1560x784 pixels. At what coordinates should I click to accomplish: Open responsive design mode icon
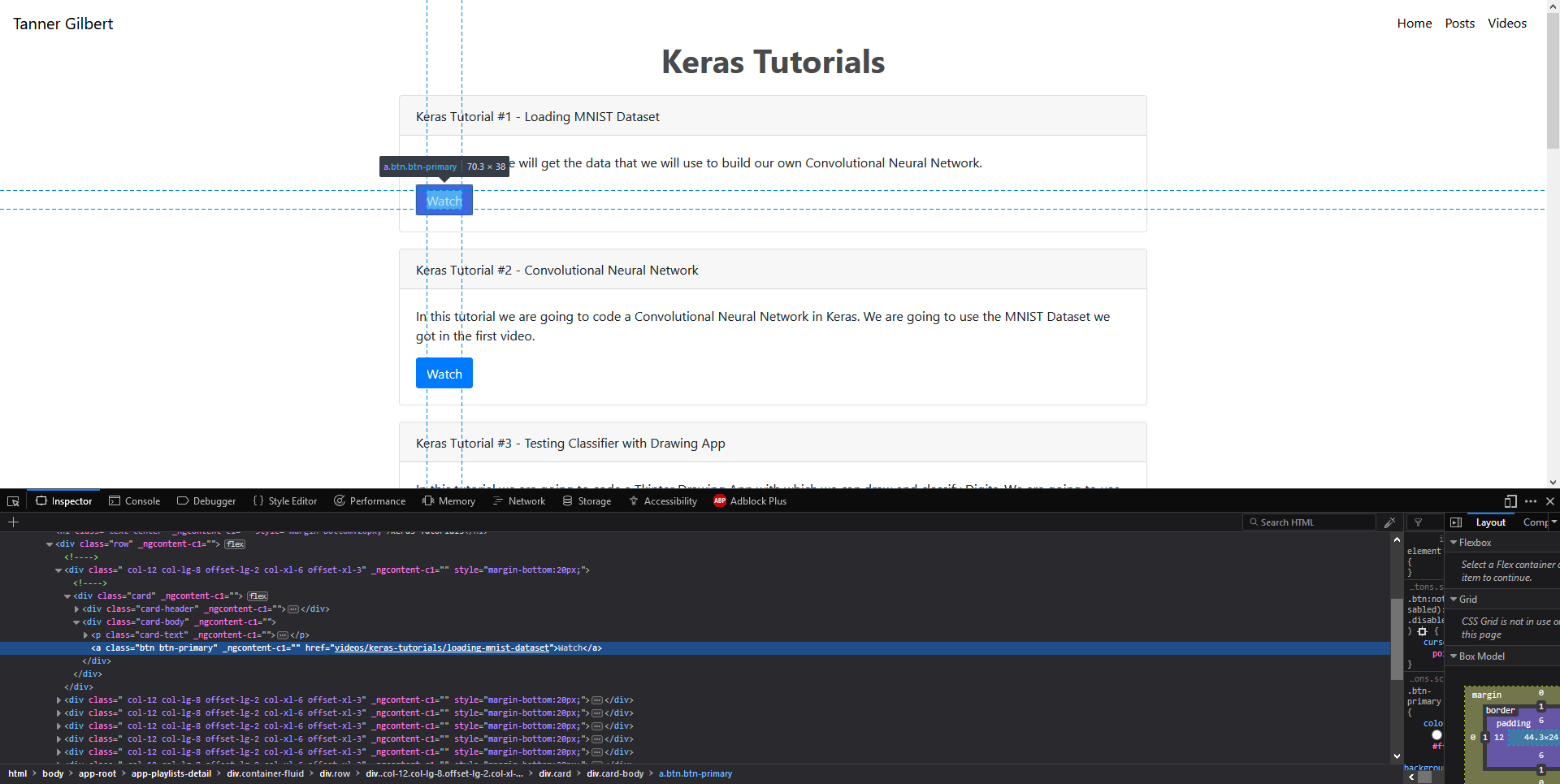(1510, 501)
